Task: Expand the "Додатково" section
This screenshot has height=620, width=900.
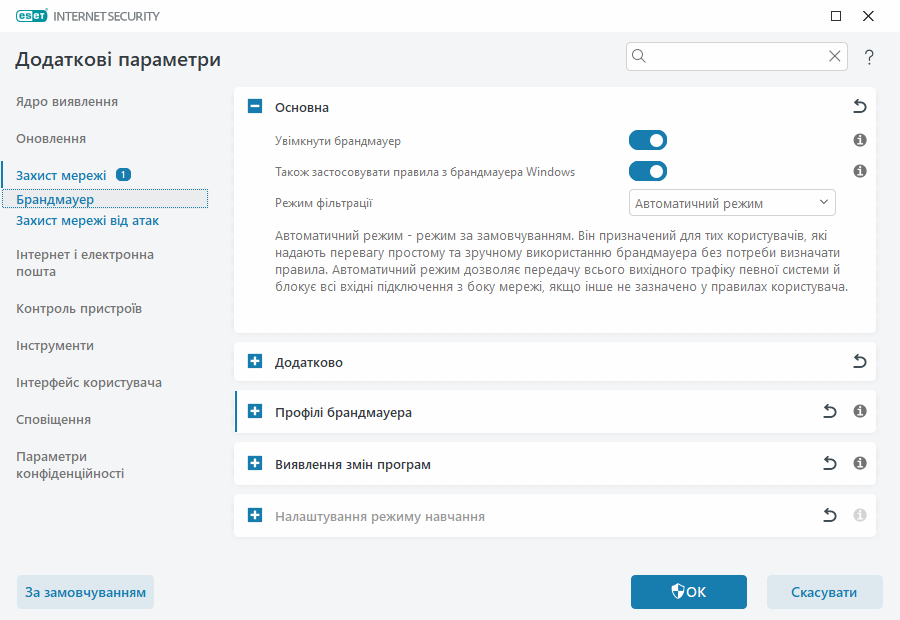Action: (254, 361)
